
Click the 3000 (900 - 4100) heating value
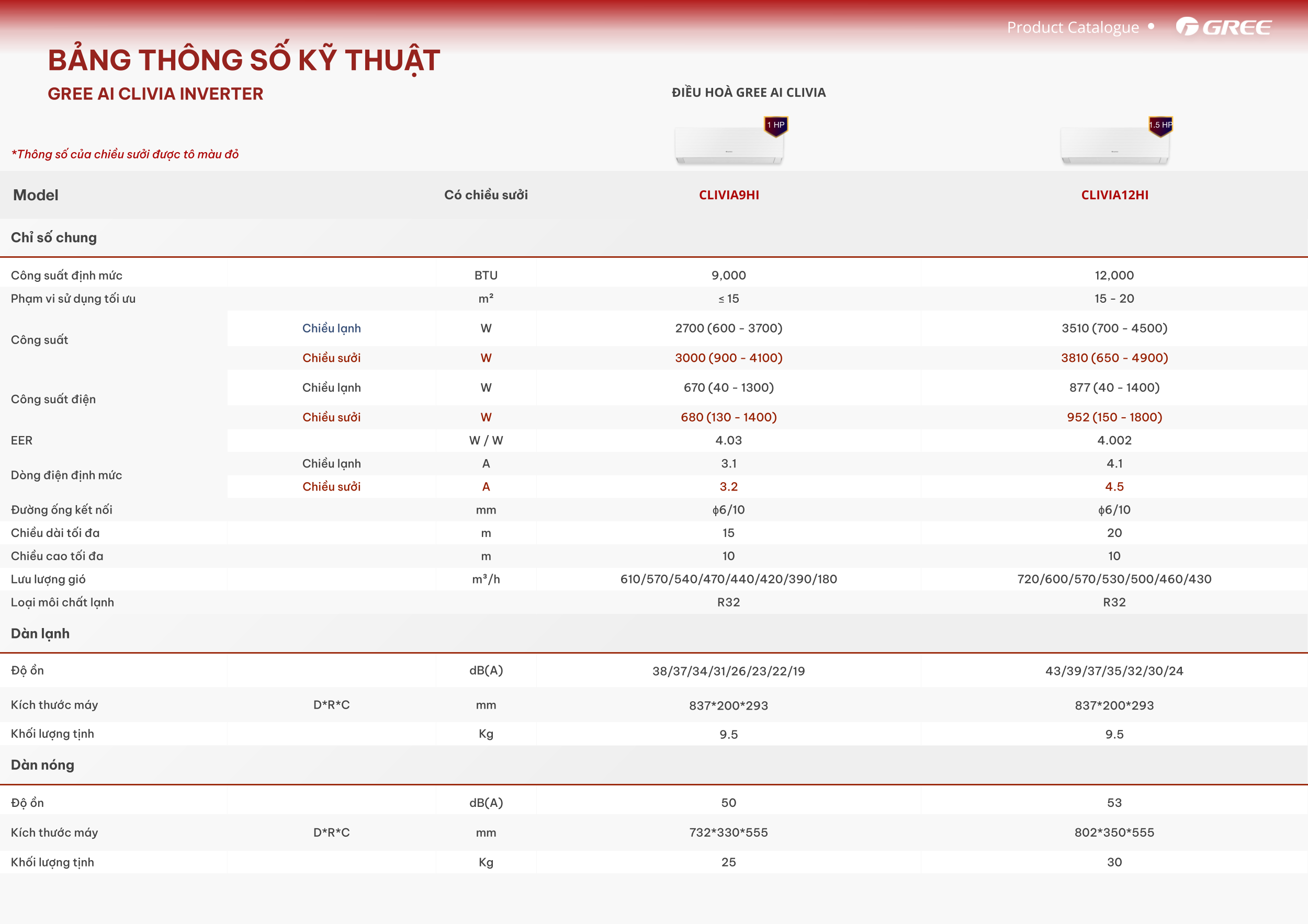click(729, 358)
